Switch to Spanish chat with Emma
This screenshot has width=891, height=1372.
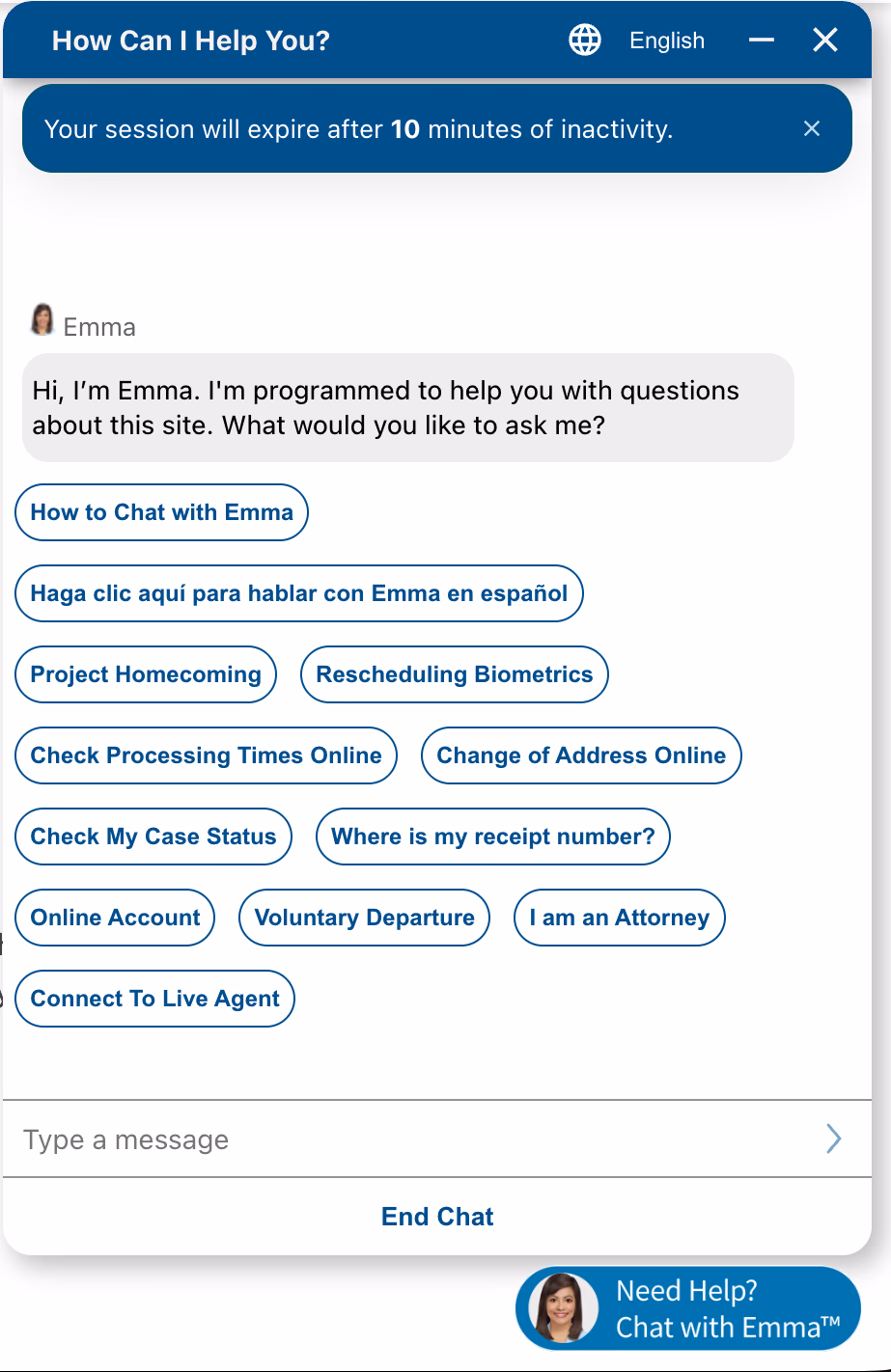[x=299, y=593]
